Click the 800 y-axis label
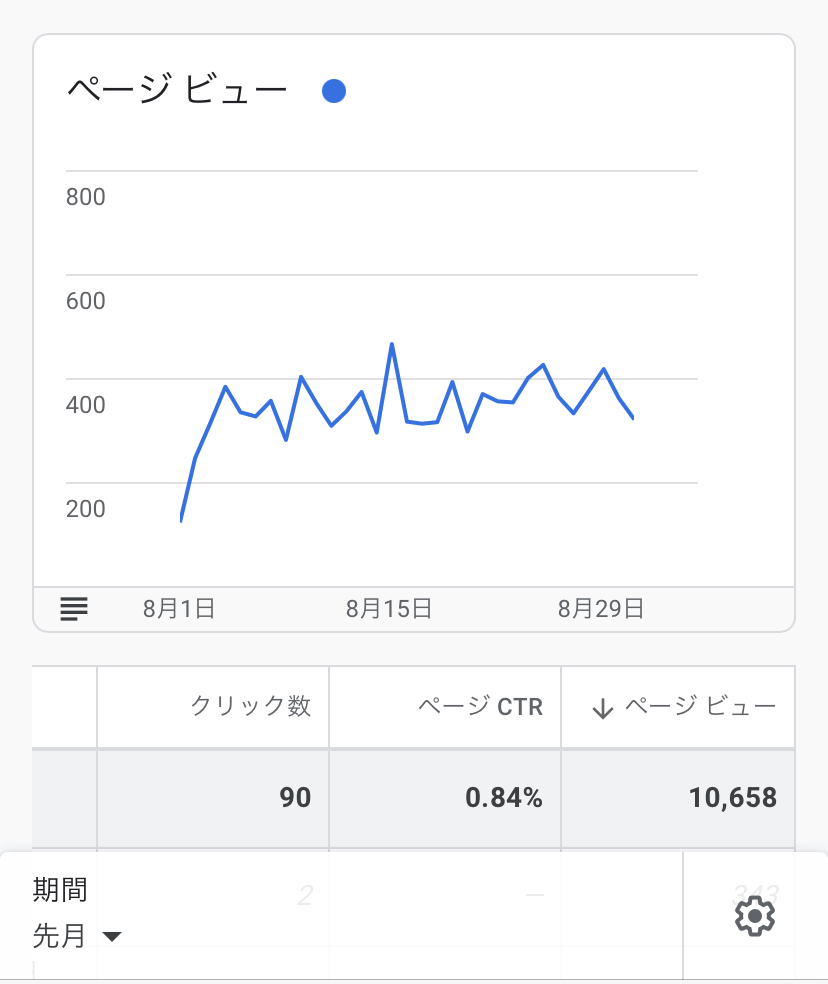The image size is (828, 984). (x=86, y=197)
